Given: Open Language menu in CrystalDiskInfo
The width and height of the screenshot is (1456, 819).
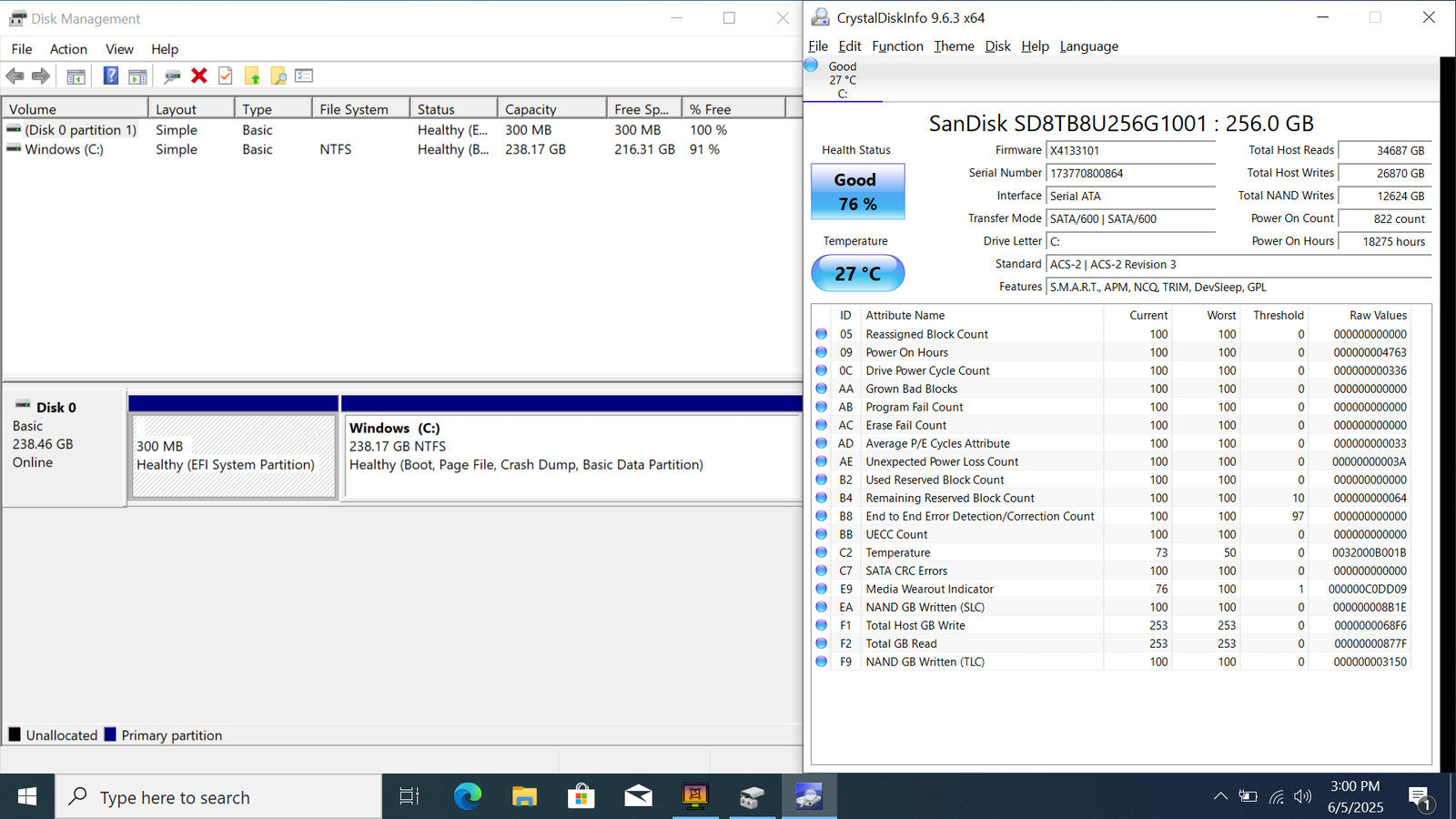Looking at the screenshot, I should pyautogui.click(x=1088, y=46).
